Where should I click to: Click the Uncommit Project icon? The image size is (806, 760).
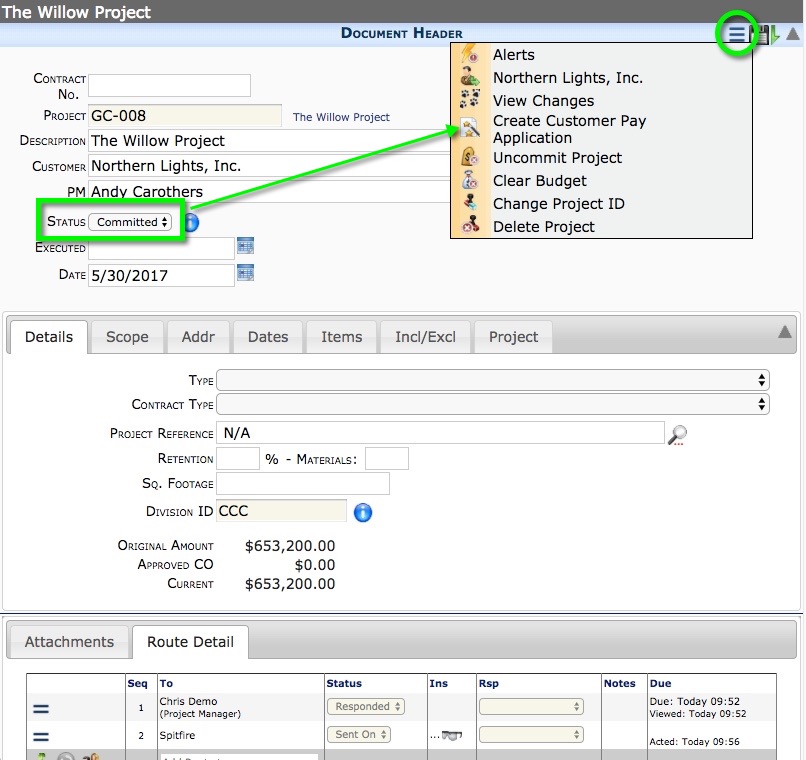coord(469,157)
